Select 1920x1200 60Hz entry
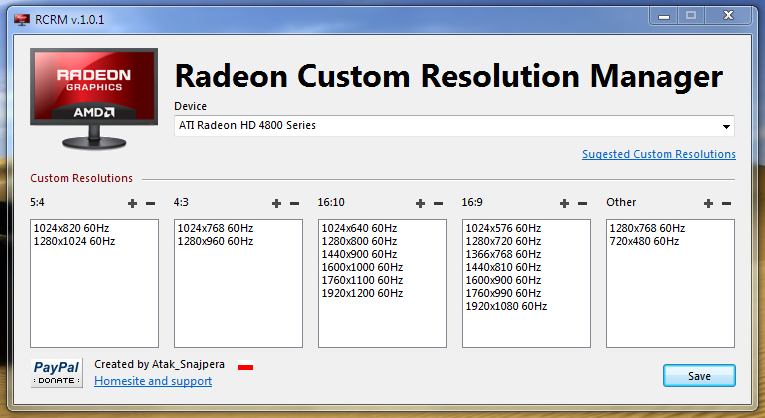Viewport: 765px width, 418px height. tap(362, 293)
